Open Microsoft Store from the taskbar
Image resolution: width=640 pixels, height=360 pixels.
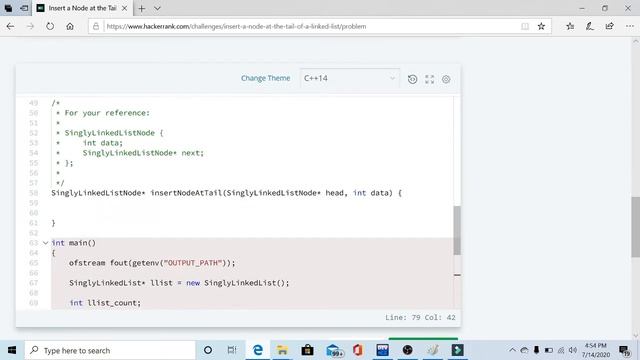[307, 350]
